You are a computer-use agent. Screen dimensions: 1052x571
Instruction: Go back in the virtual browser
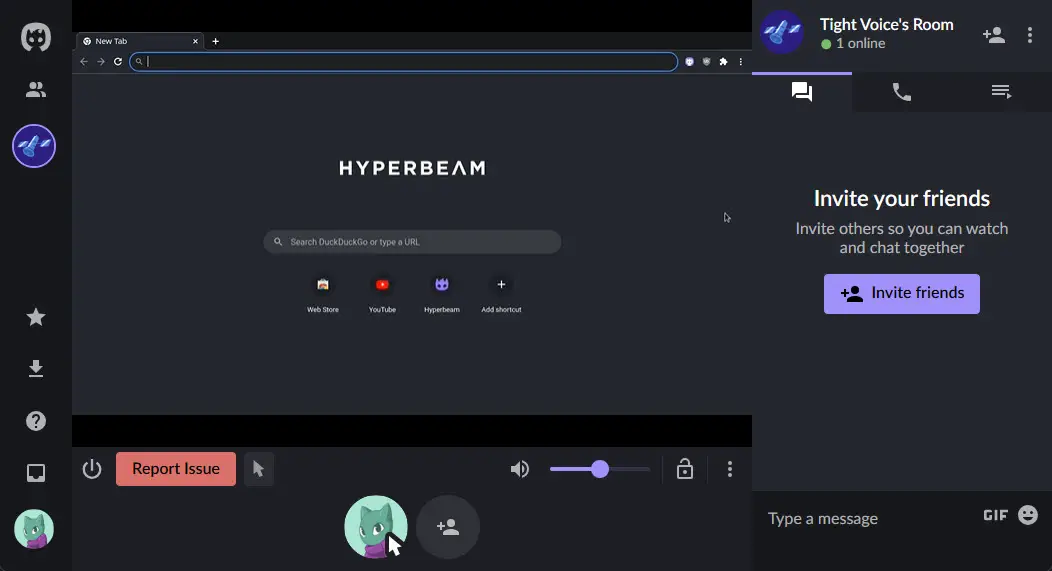click(x=84, y=61)
